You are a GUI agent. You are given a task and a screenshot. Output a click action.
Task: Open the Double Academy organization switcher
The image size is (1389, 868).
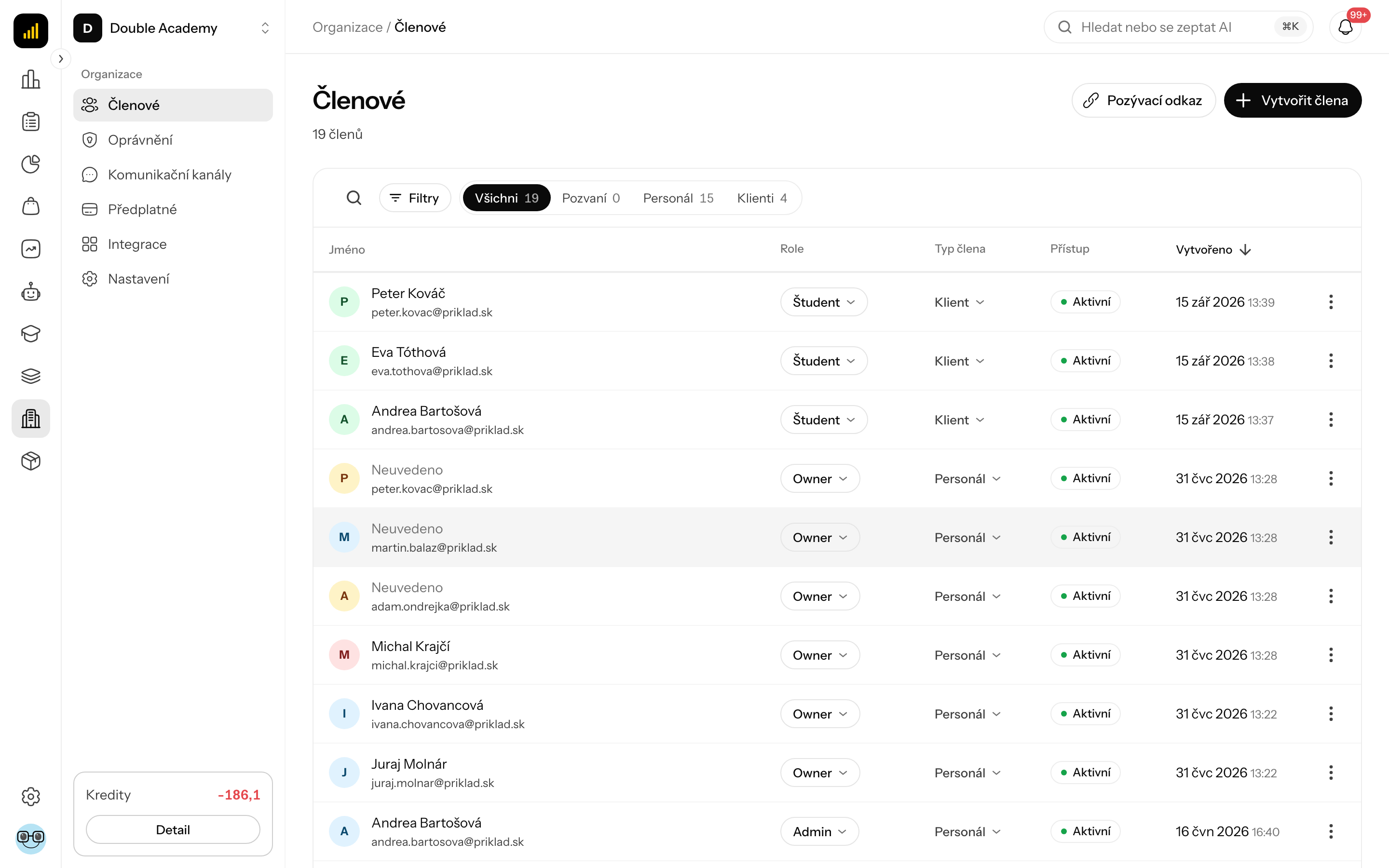pos(173,28)
